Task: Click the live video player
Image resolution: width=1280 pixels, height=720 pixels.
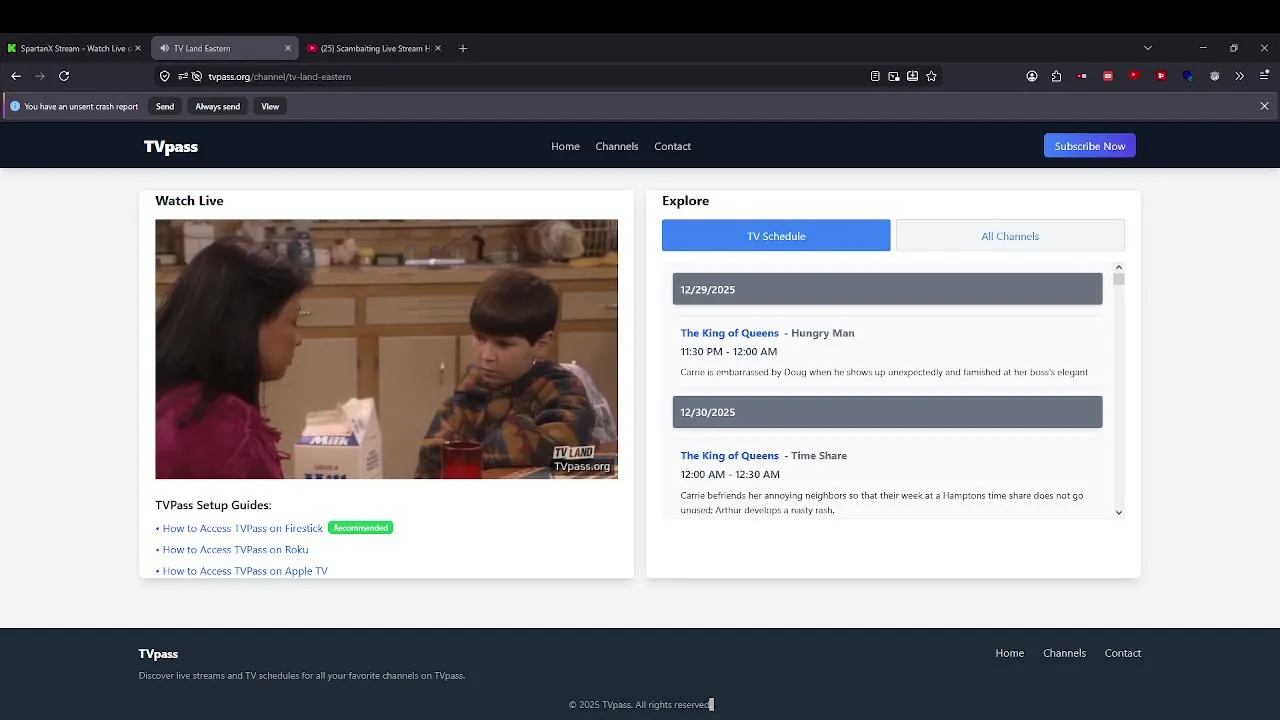Action: point(386,349)
